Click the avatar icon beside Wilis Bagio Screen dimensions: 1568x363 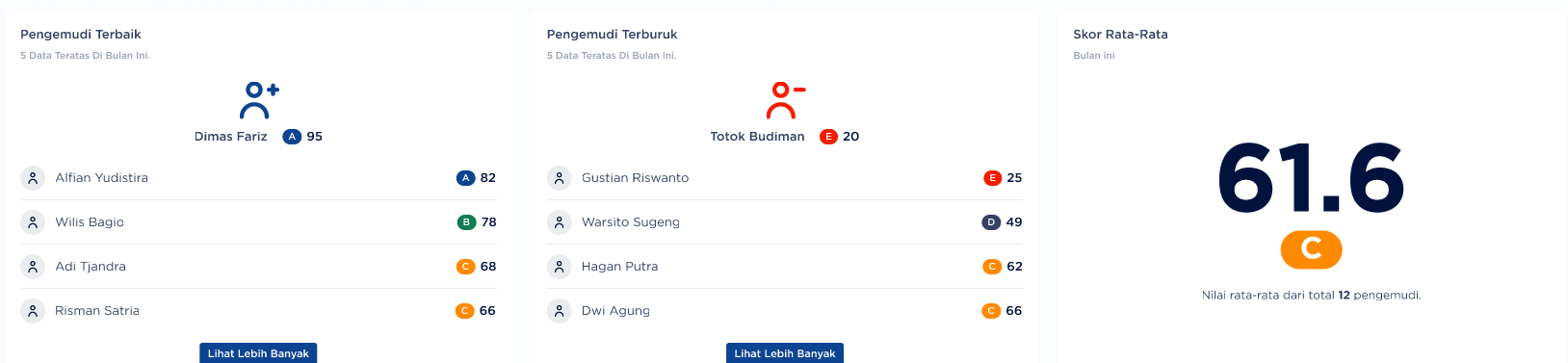click(x=33, y=222)
